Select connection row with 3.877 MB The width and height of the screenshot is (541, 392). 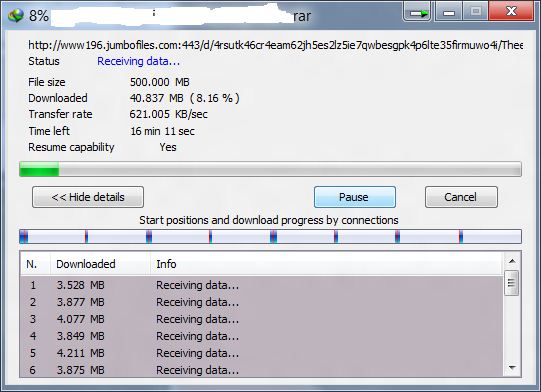[x=262, y=302]
